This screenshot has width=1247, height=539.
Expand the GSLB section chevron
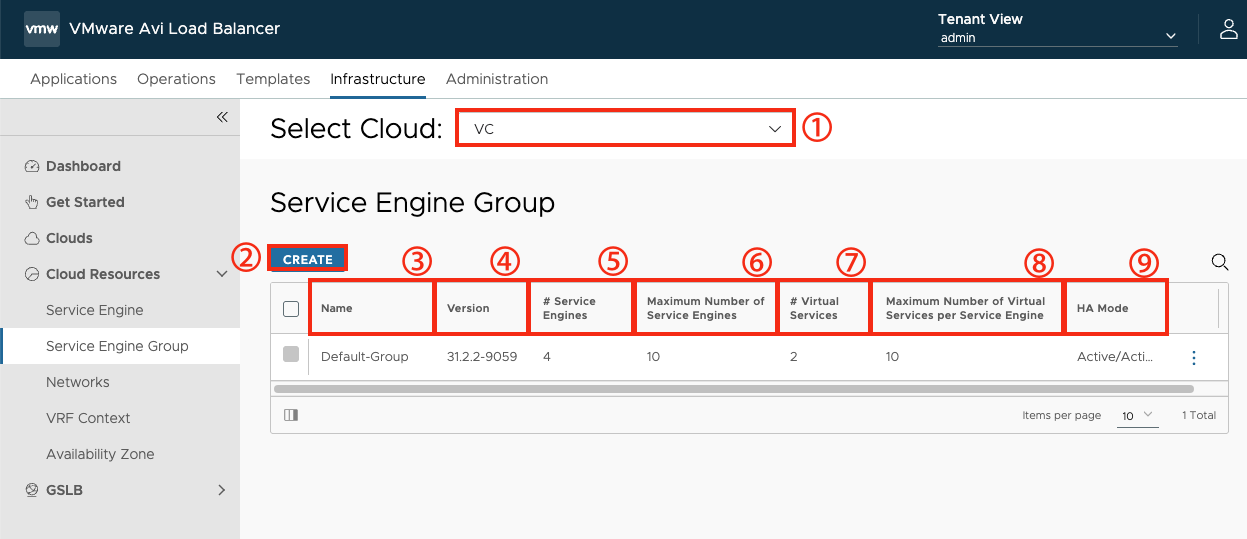tap(222, 490)
